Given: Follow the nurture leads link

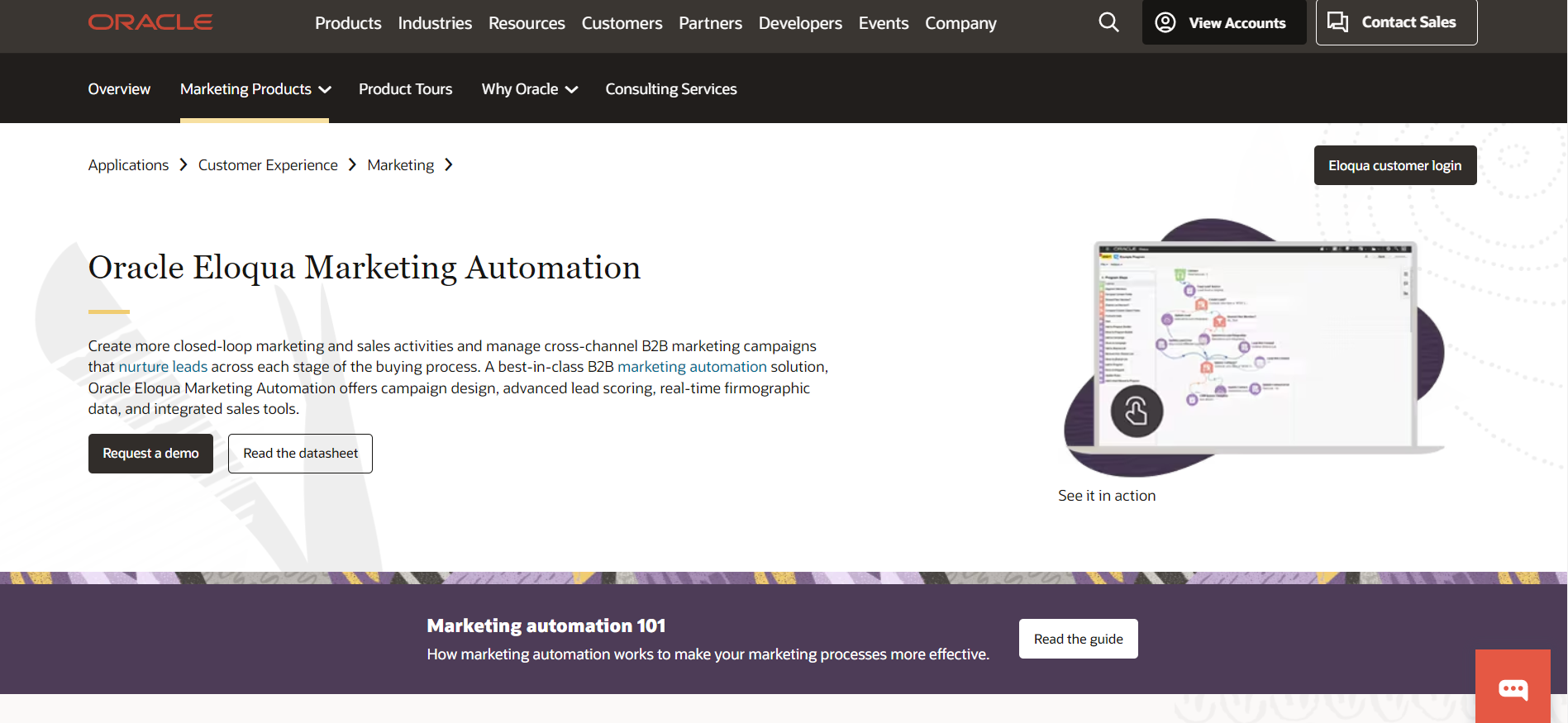Looking at the screenshot, I should click(163, 367).
